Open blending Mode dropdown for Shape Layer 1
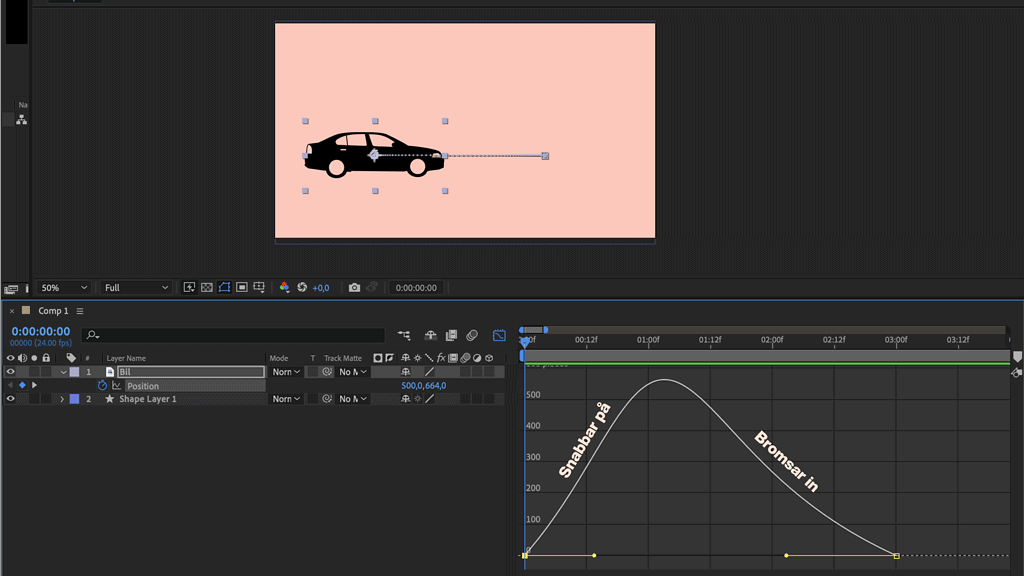 point(286,398)
